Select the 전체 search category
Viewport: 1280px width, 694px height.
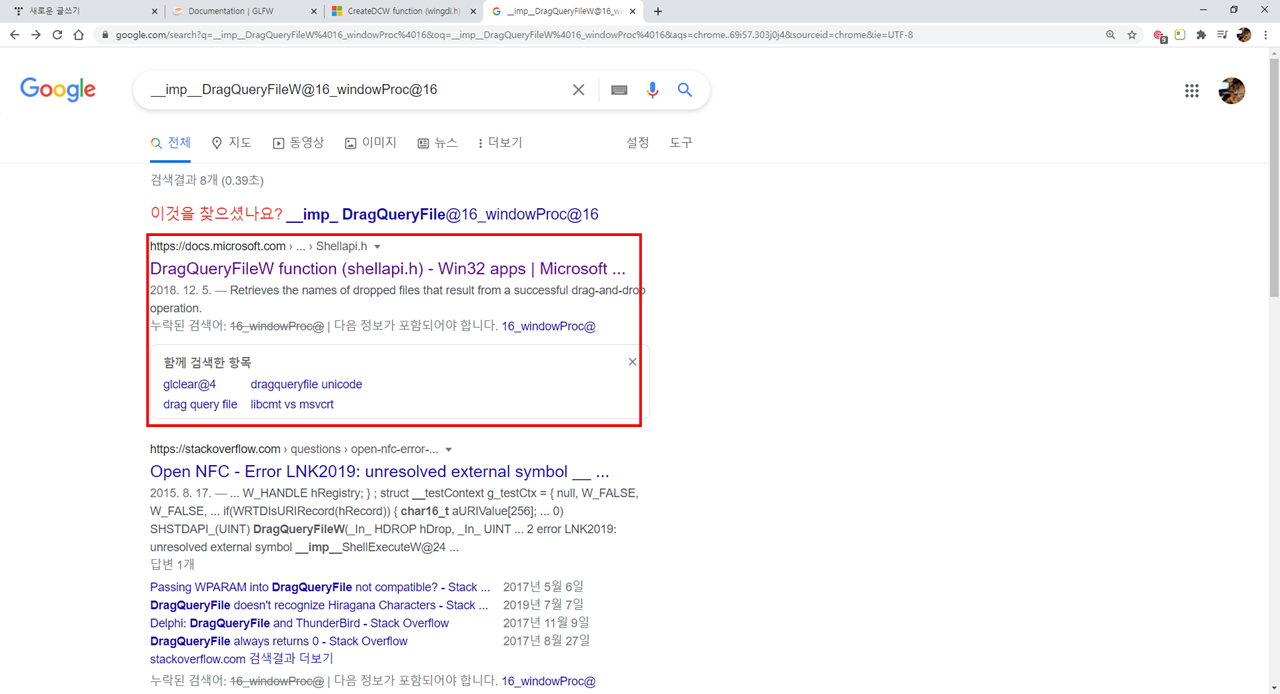point(171,143)
